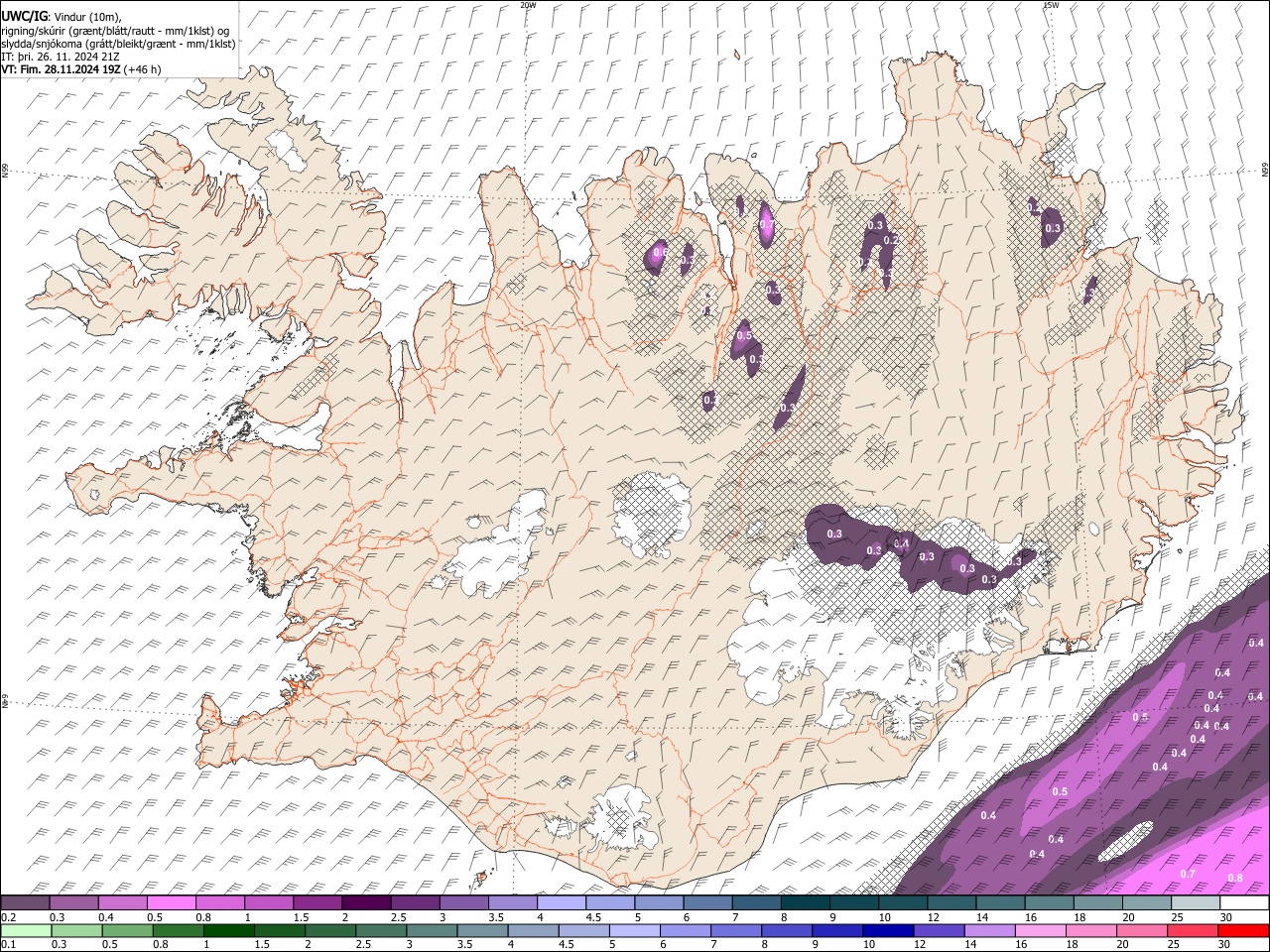The width and height of the screenshot is (1270, 952).
Task: Click the 'slydda/snjókoma' legend description line
Action: (x=118, y=44)
